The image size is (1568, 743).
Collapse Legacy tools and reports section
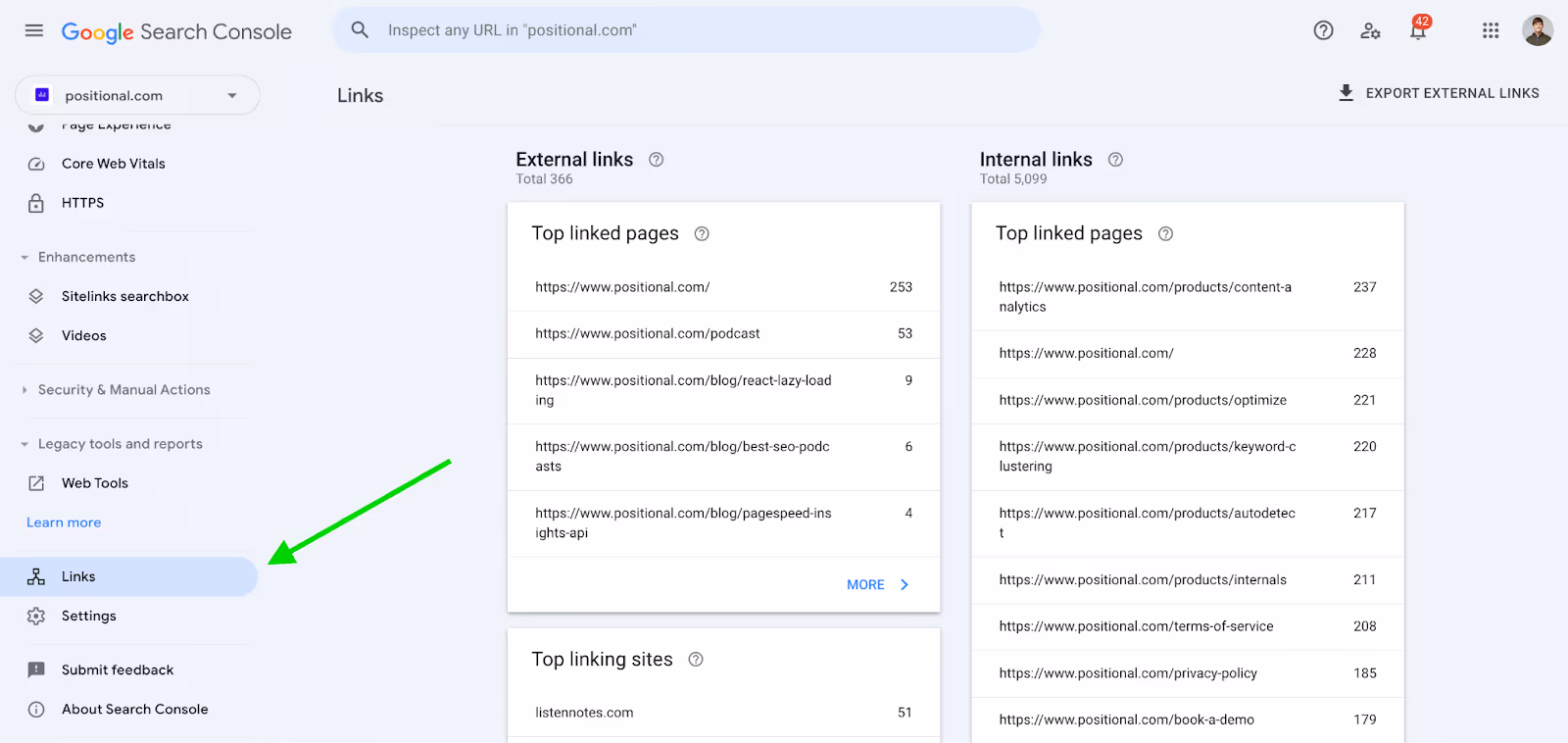24,444
